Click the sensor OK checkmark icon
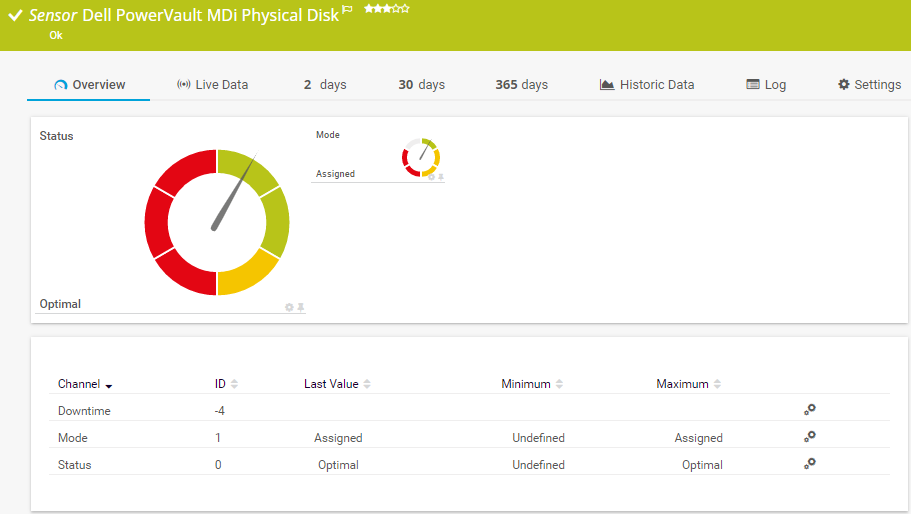The width and height of the screenshot is (911, 514). coord(15,16)
